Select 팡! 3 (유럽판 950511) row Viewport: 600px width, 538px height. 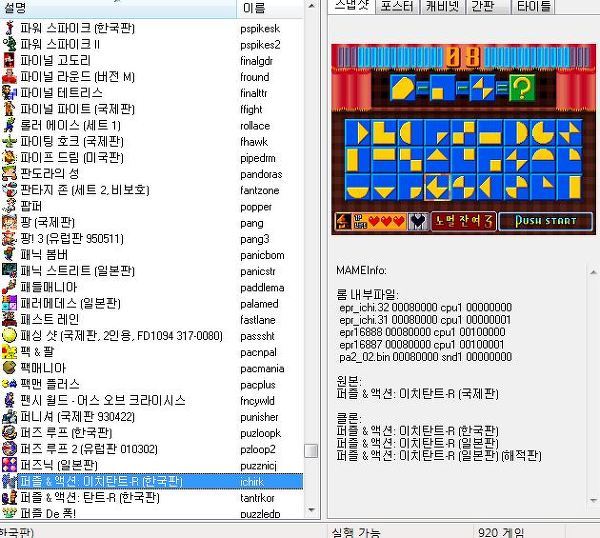(152, 238)
